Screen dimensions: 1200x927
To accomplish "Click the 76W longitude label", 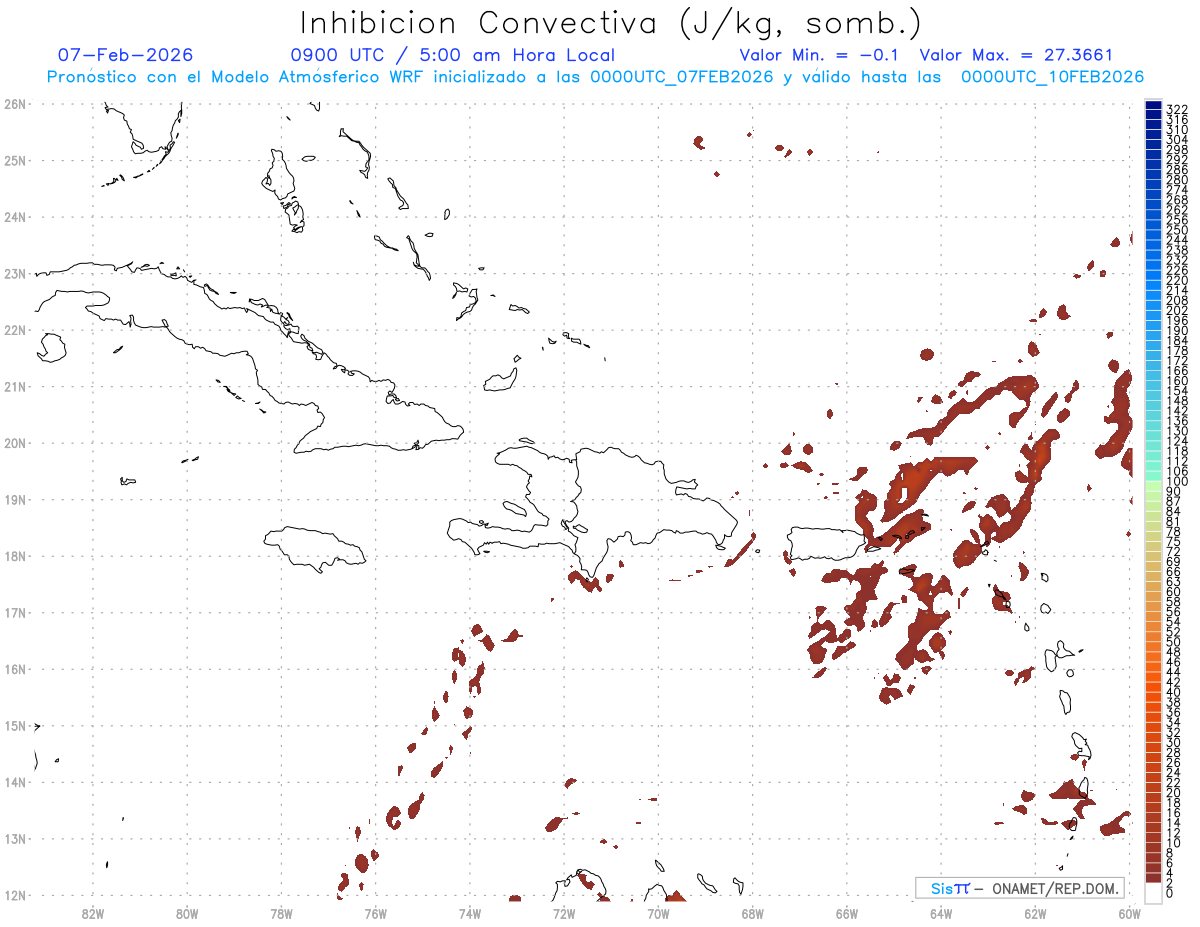I will point(376,913).
